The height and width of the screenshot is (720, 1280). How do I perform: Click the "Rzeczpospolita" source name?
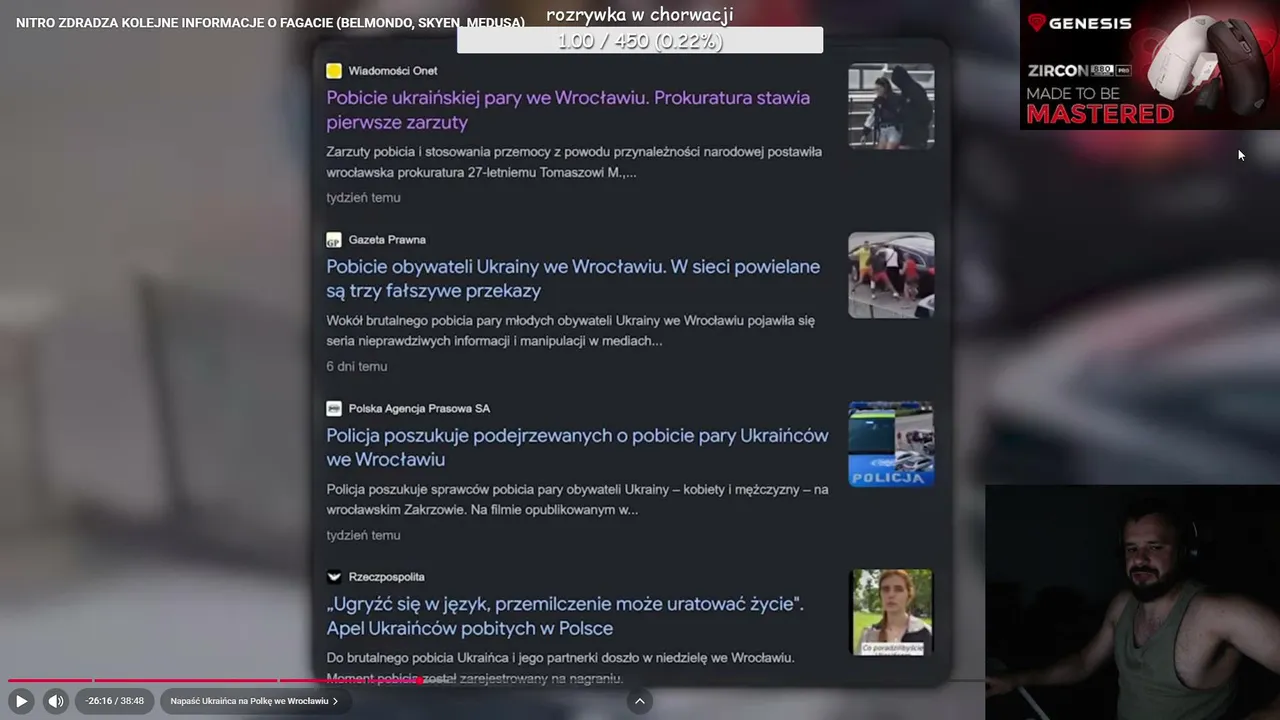click(387, 577)
